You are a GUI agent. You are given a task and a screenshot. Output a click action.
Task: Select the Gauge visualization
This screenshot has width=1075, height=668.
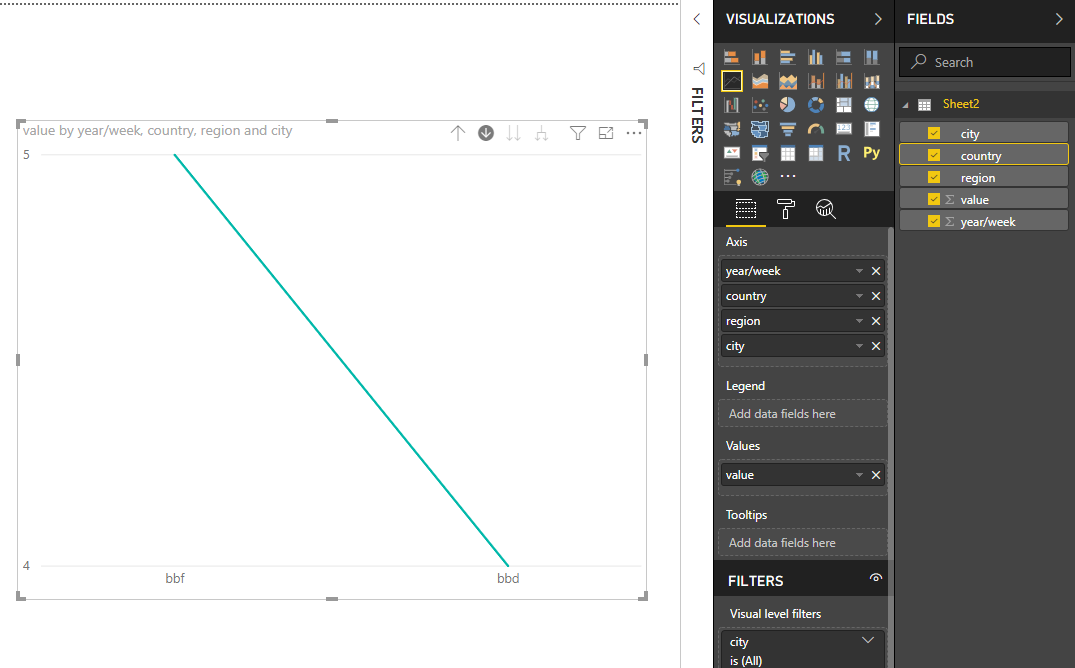click(816, 129)
